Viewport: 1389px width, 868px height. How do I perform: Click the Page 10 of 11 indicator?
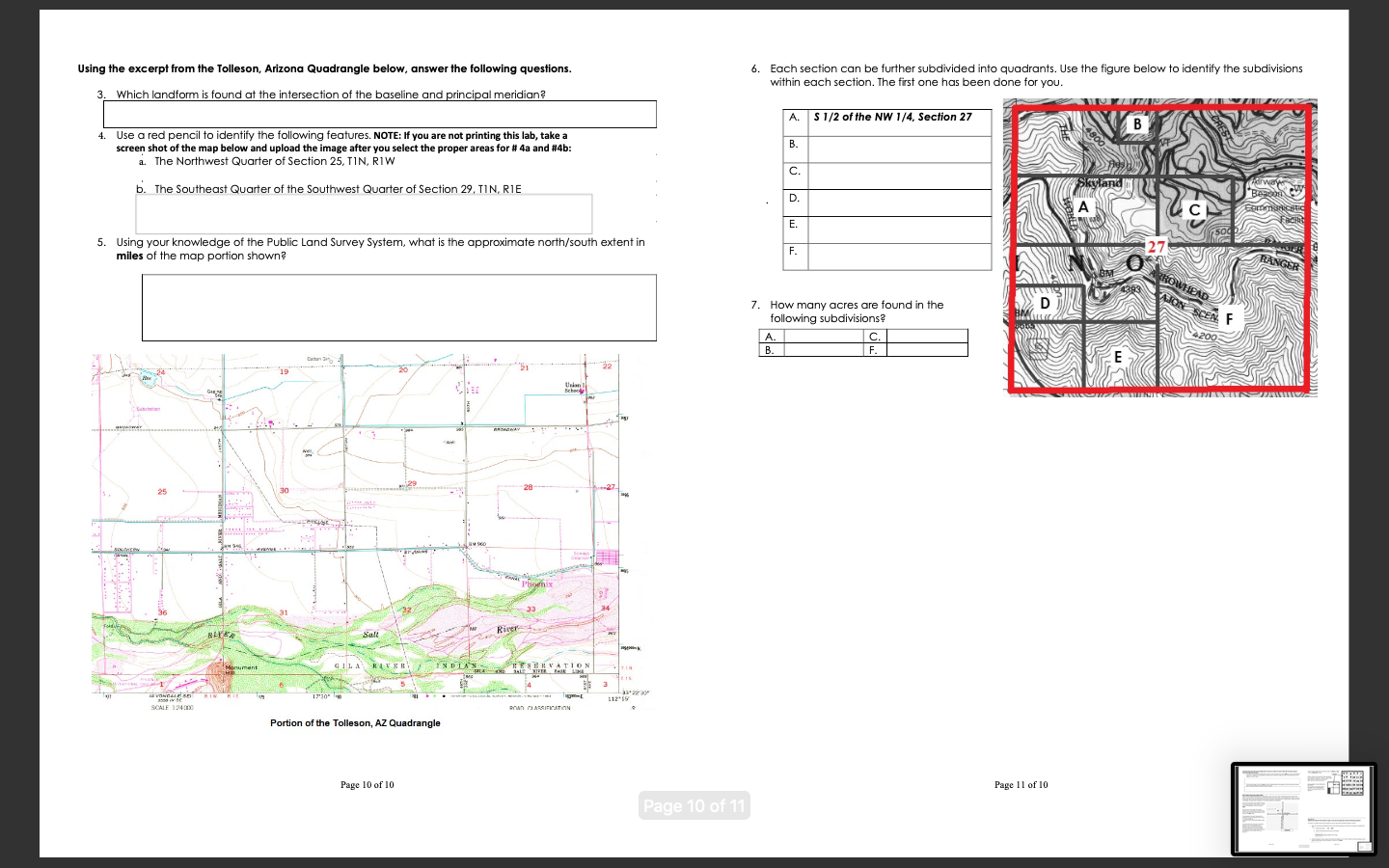click(x=694, y=805)
